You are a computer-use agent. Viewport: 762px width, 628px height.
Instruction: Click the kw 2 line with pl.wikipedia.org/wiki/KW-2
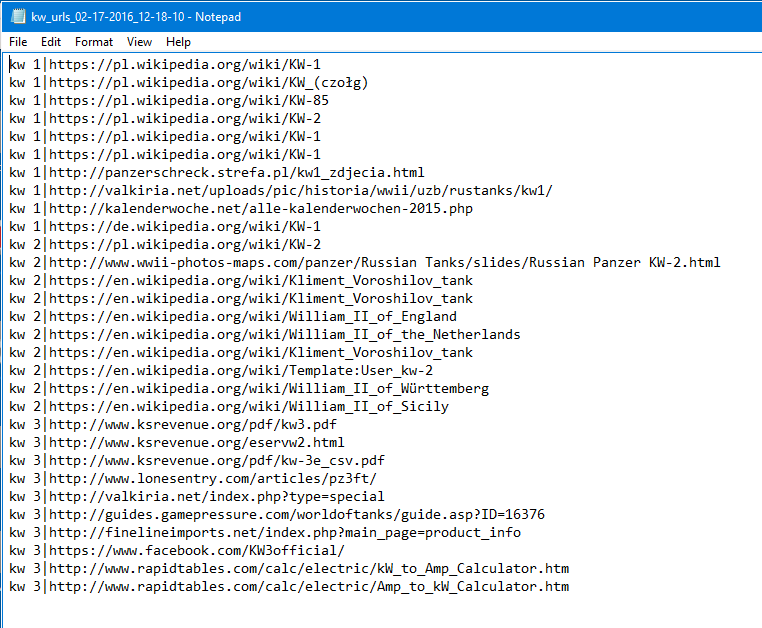(165, 244)
